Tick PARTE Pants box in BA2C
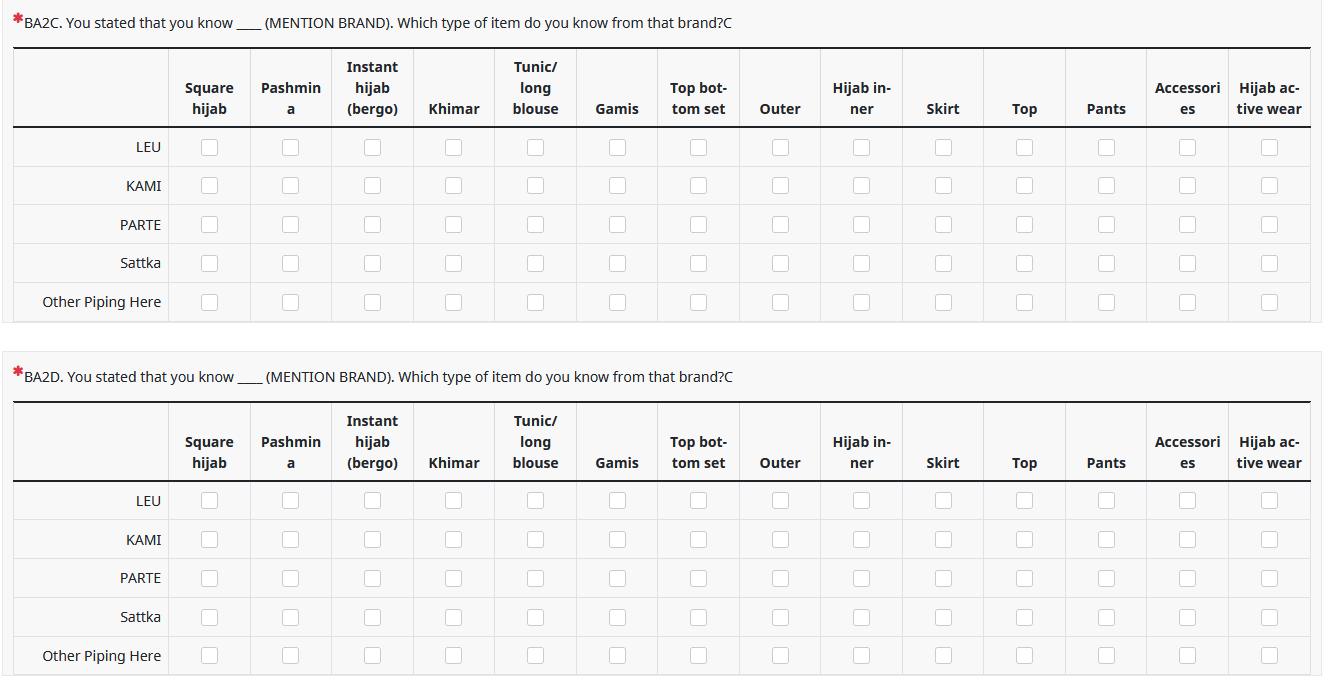This screenshot has height=682, width=1331. (1106, 224)
